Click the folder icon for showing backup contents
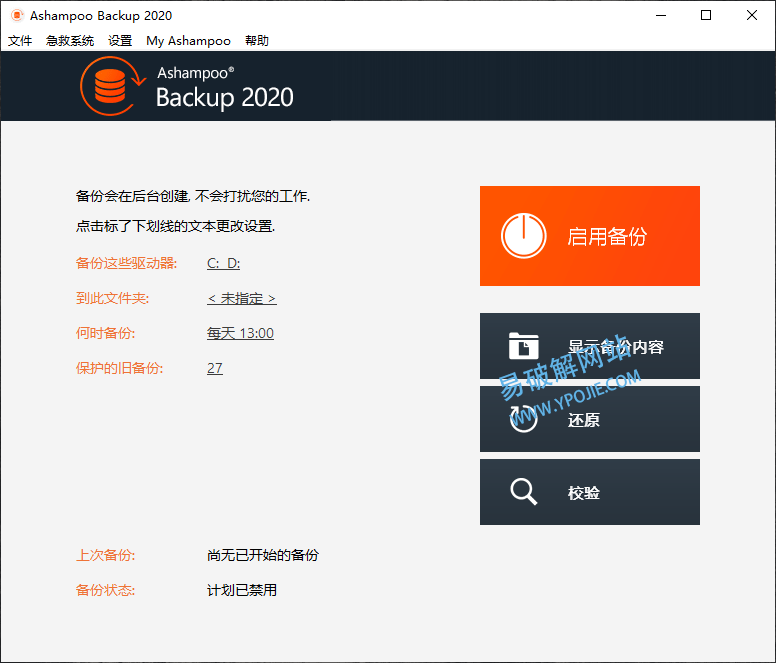 (524, 346)
